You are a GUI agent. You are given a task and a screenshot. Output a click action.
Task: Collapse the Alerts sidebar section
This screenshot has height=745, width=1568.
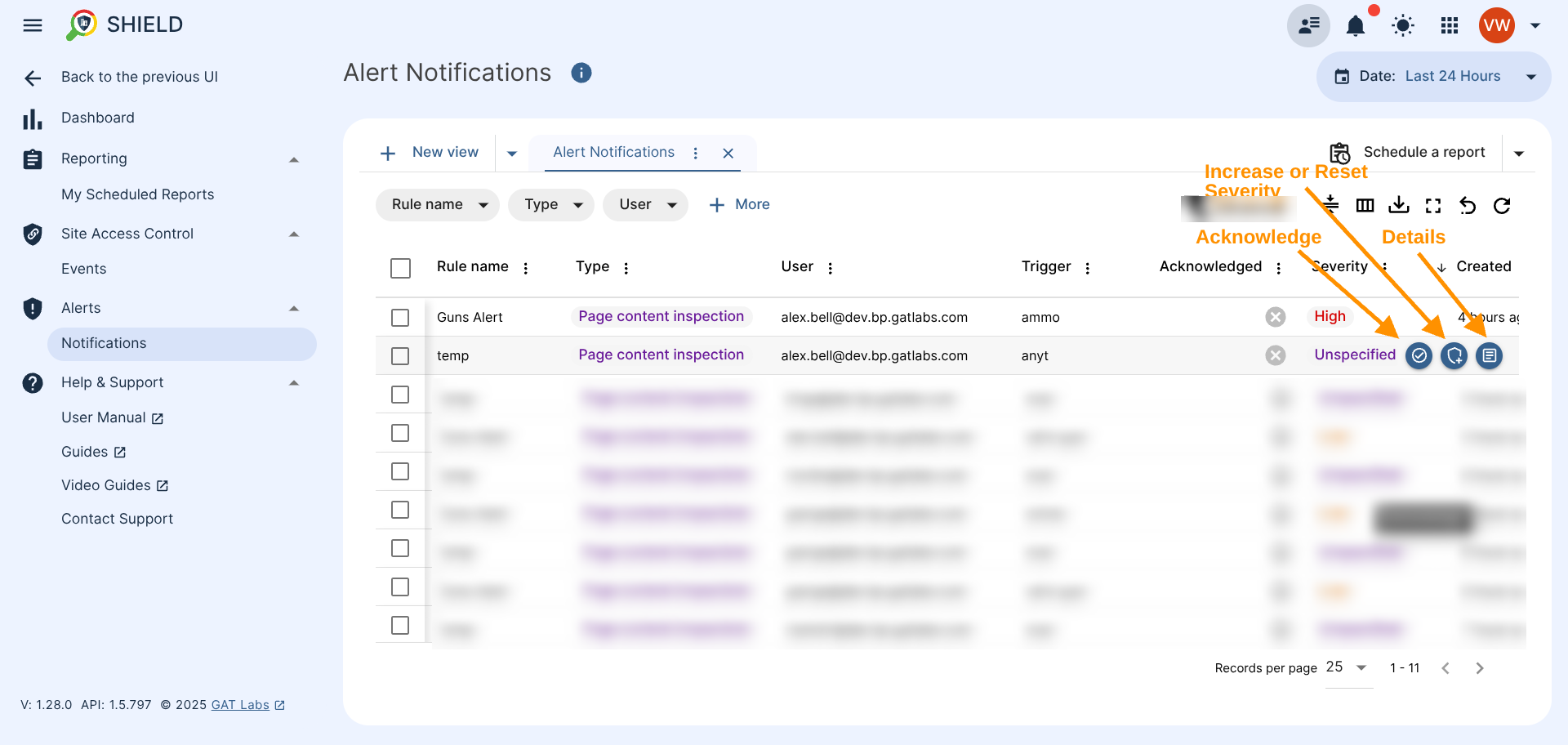[x=294, y=309]
